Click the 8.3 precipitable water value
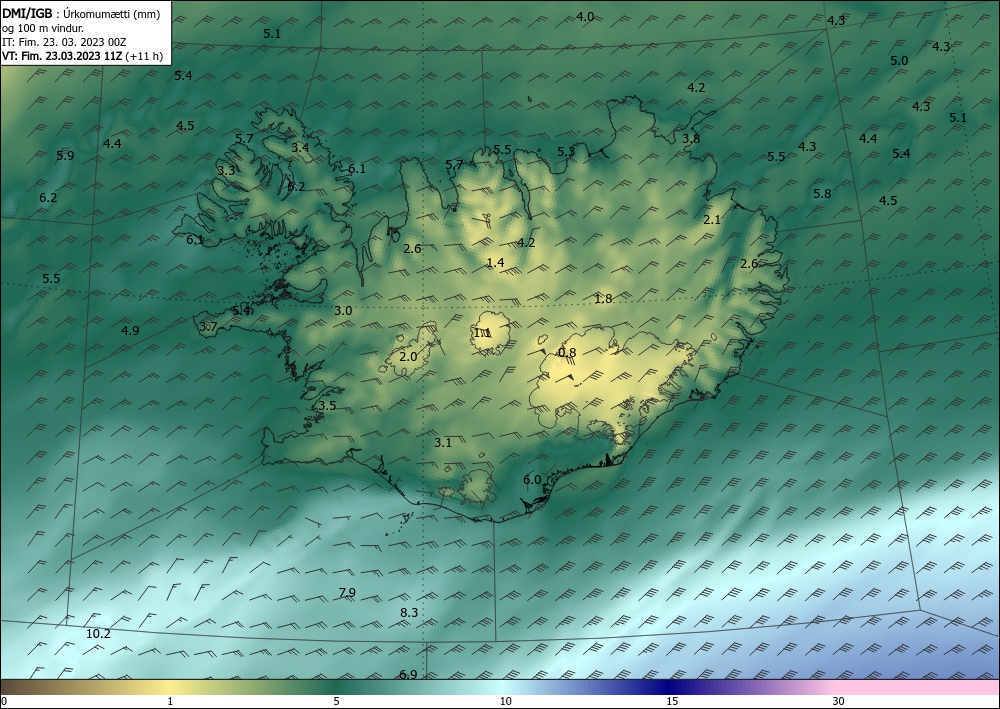This screenshot has height=709, width=1000. 409,612
